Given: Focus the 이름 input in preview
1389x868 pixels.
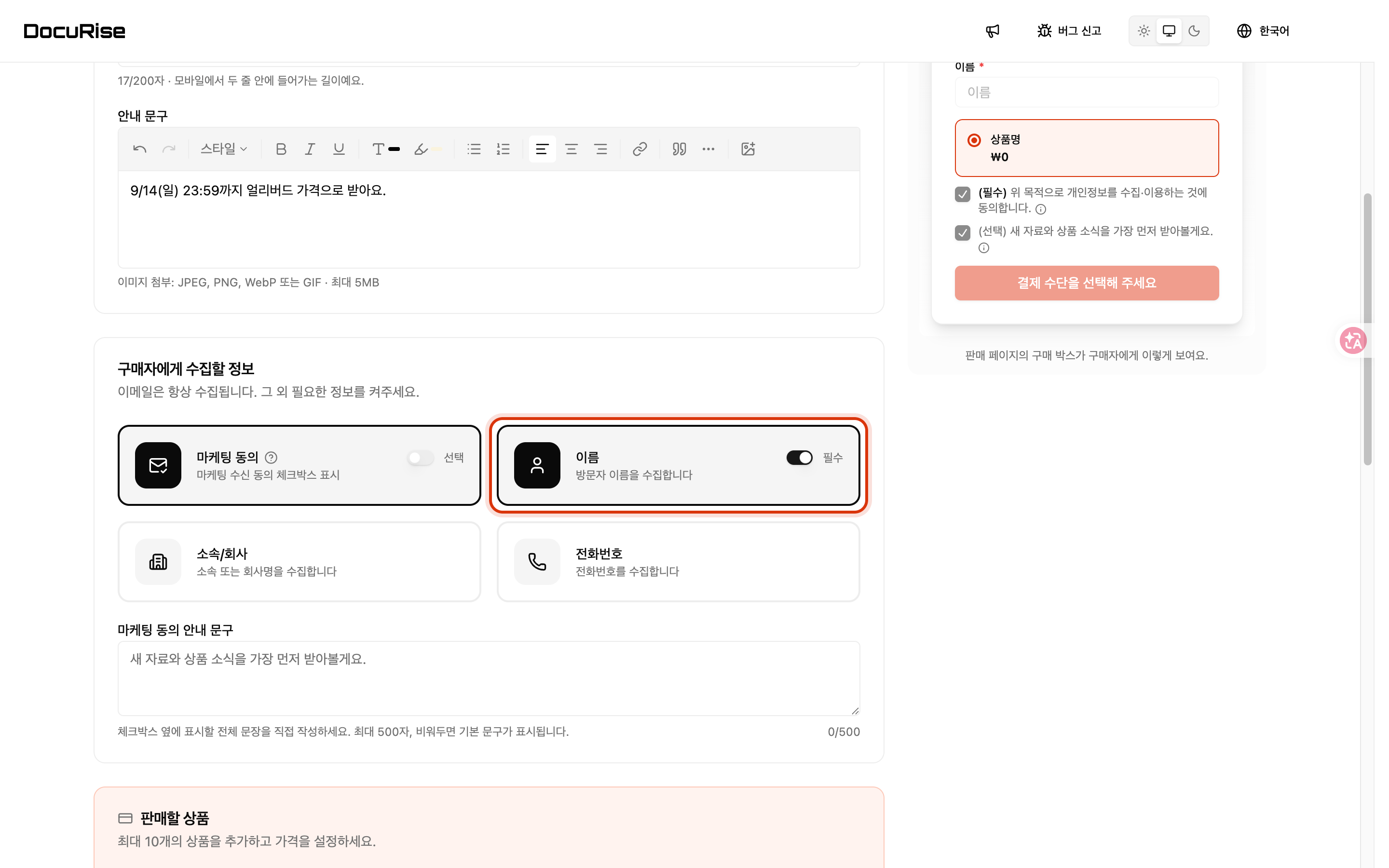Looking at the screenshot, I should pyautogui.click(x=1087, y=93).
